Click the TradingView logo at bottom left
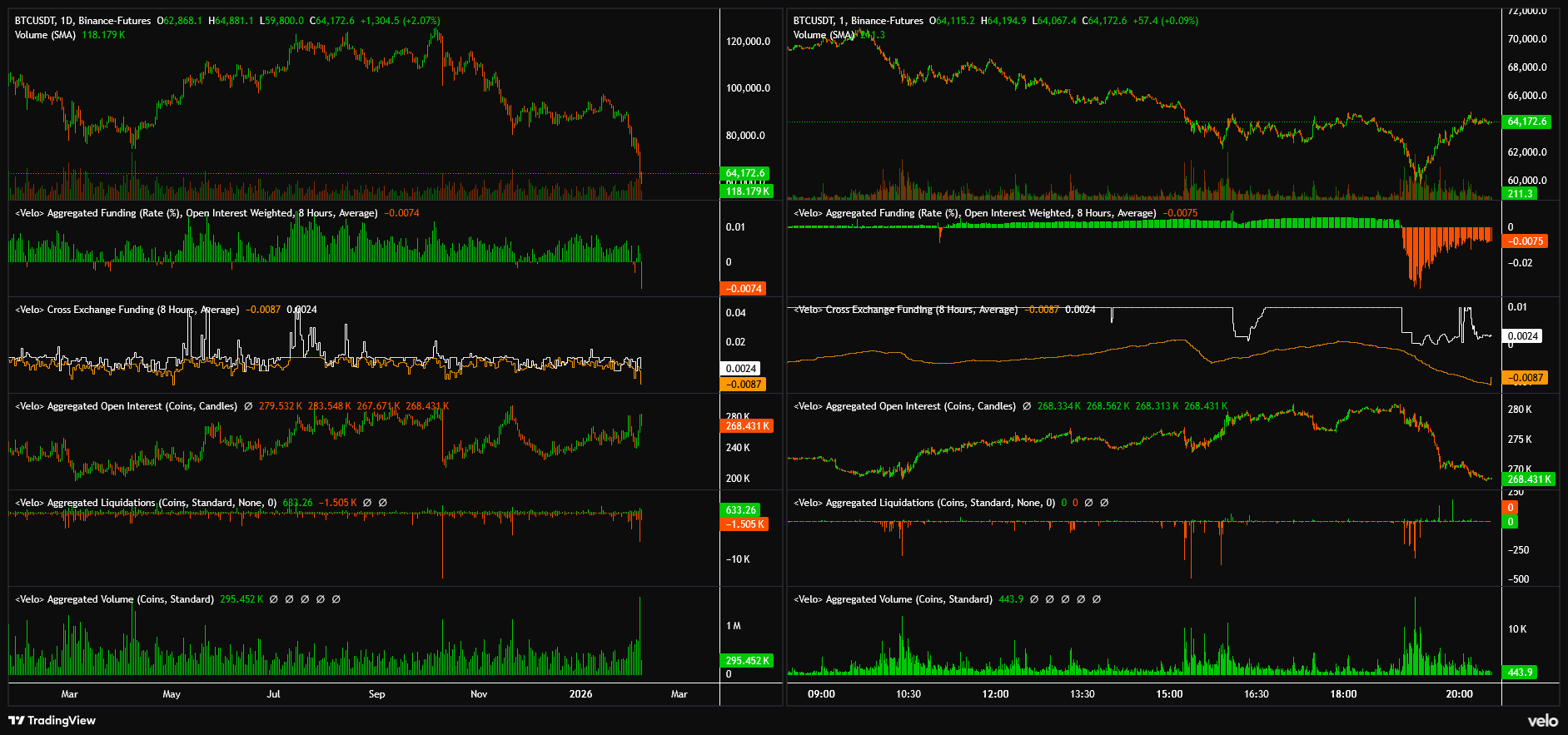Screen dimensions: 1568x735 click(52, 720)
